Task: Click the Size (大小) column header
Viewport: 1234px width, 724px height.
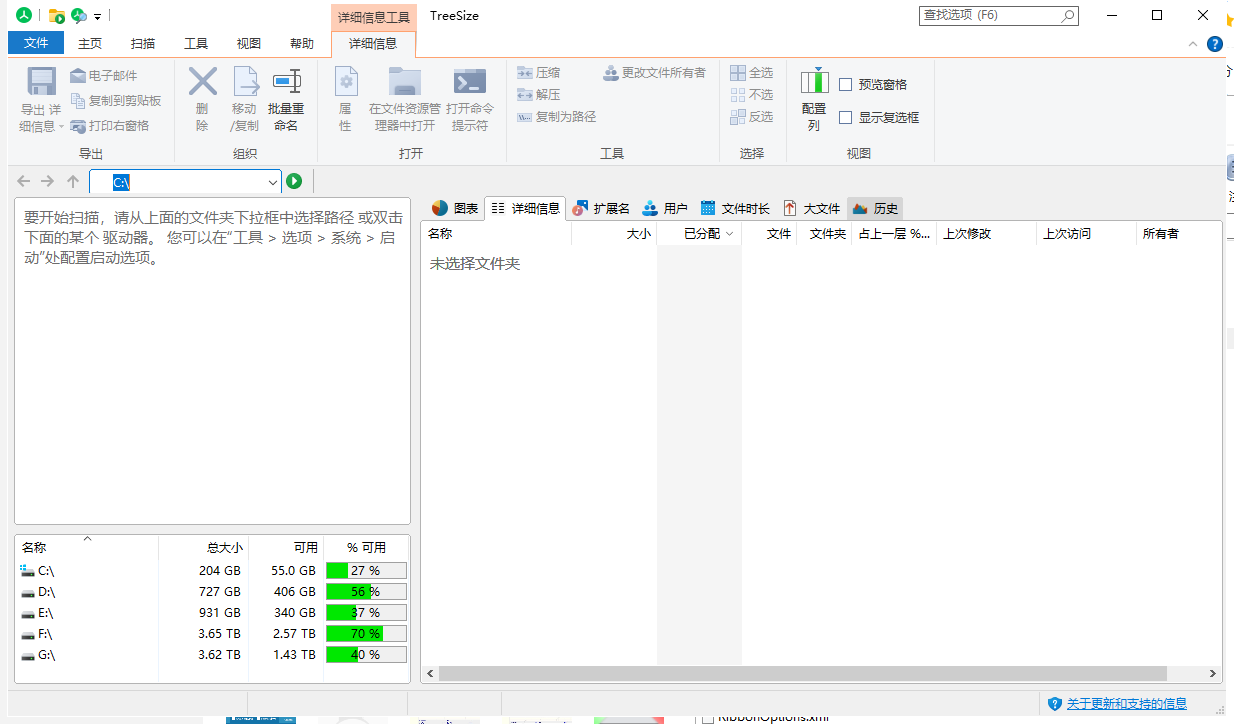Action: pos(614,233)
